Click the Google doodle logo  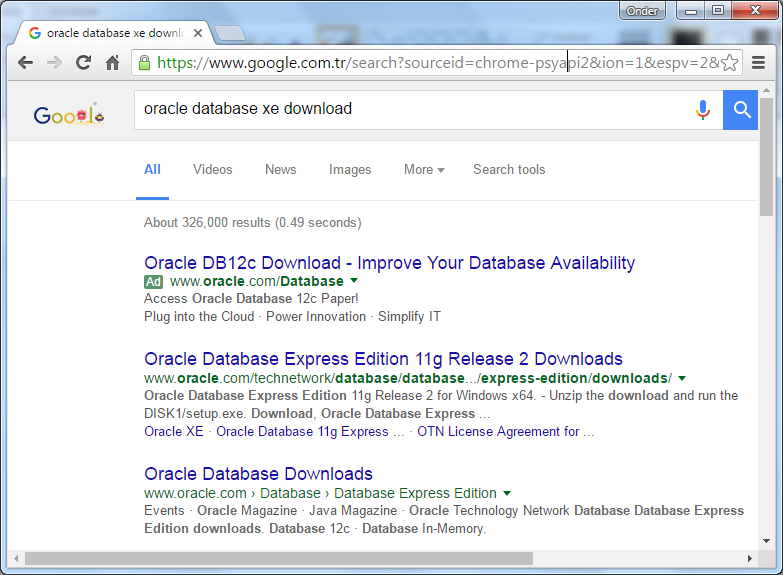coord(69,115)
